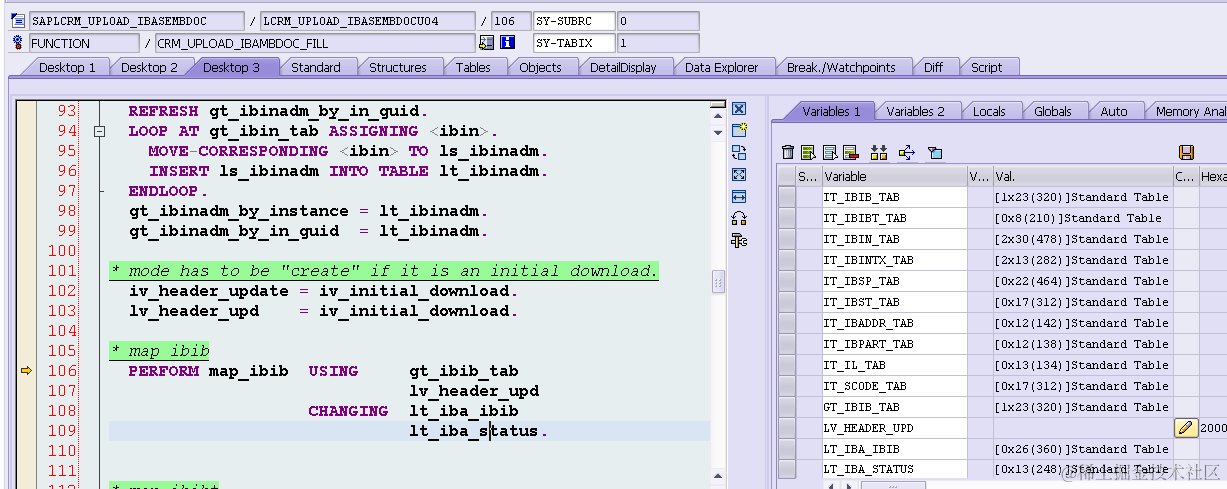1227x489 pixels.
Task: Open the Standard tab
Action: click(x=316, y=67)
